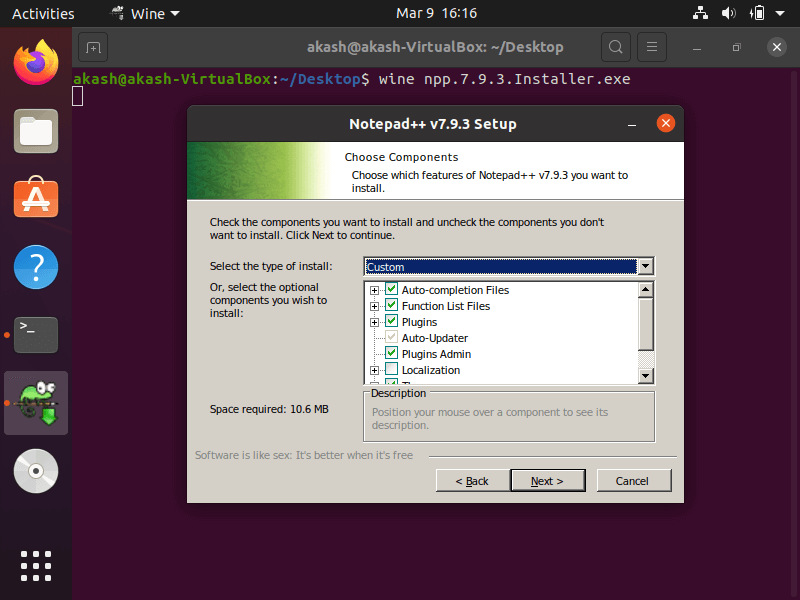This screenshot has height=600, width=800.
Task: Select the Auto-Updater label in list
Action: pos(434,338)
